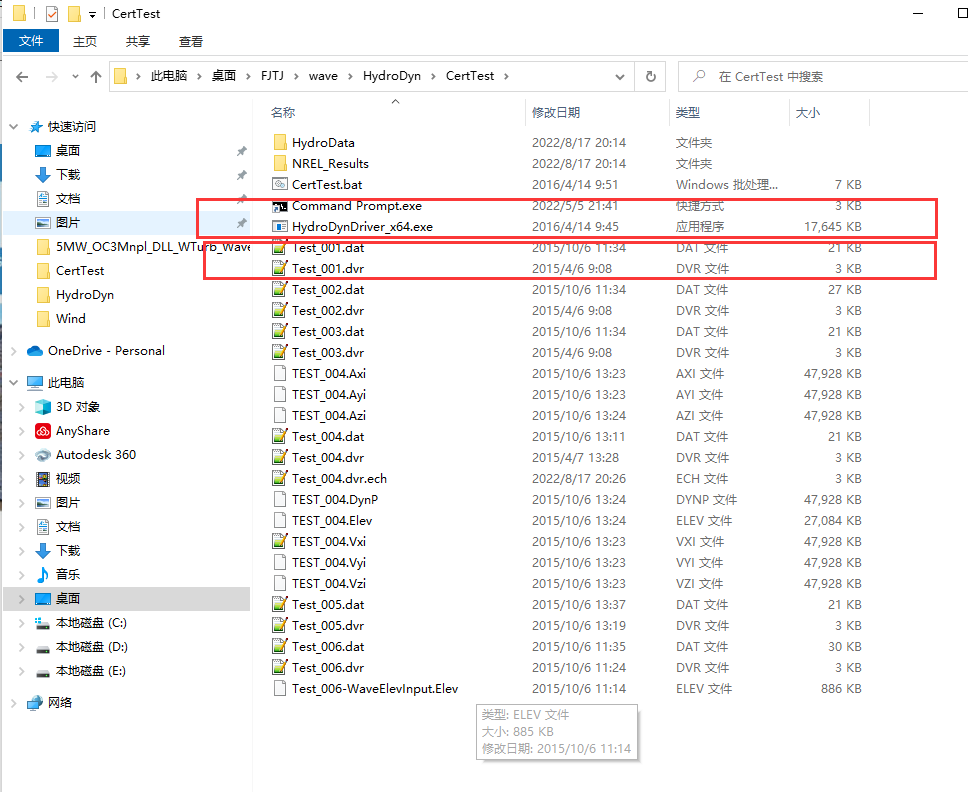Expand OneDrive - Personal tree node
The image size is (968, 792).
click(x=14, y=351)
